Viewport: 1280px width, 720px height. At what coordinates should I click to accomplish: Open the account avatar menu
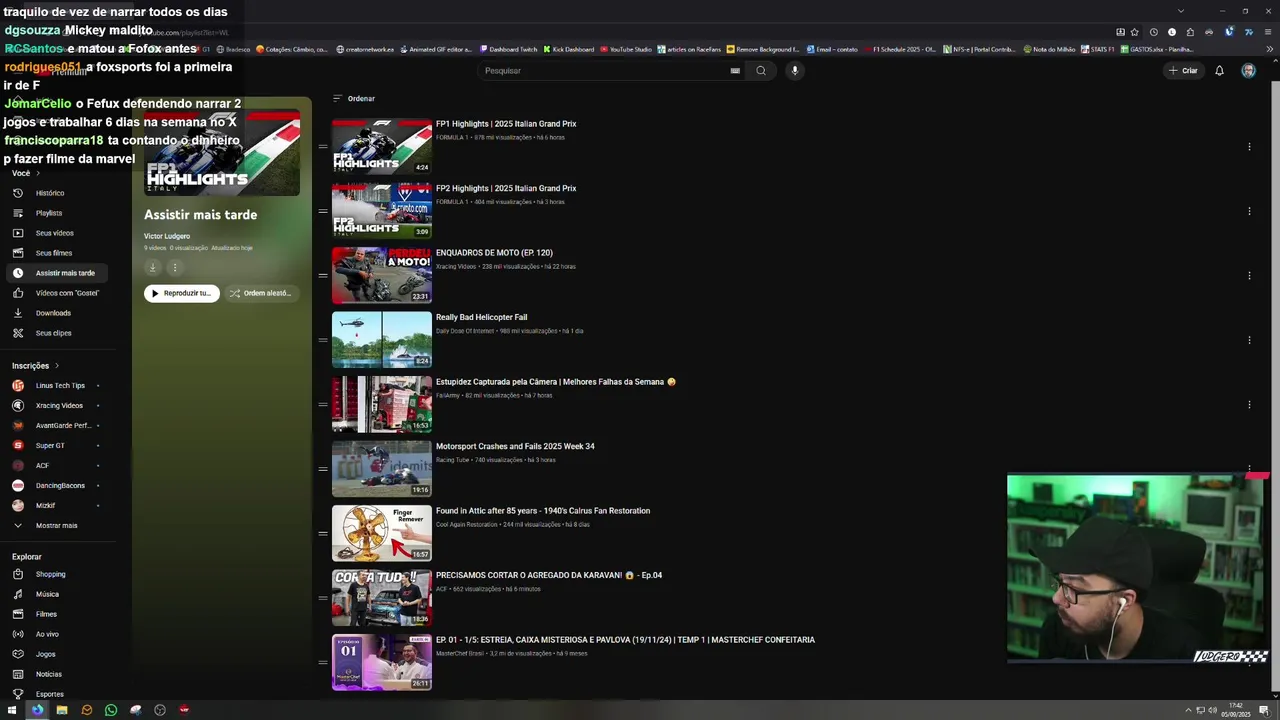[x=1248, y=71]
